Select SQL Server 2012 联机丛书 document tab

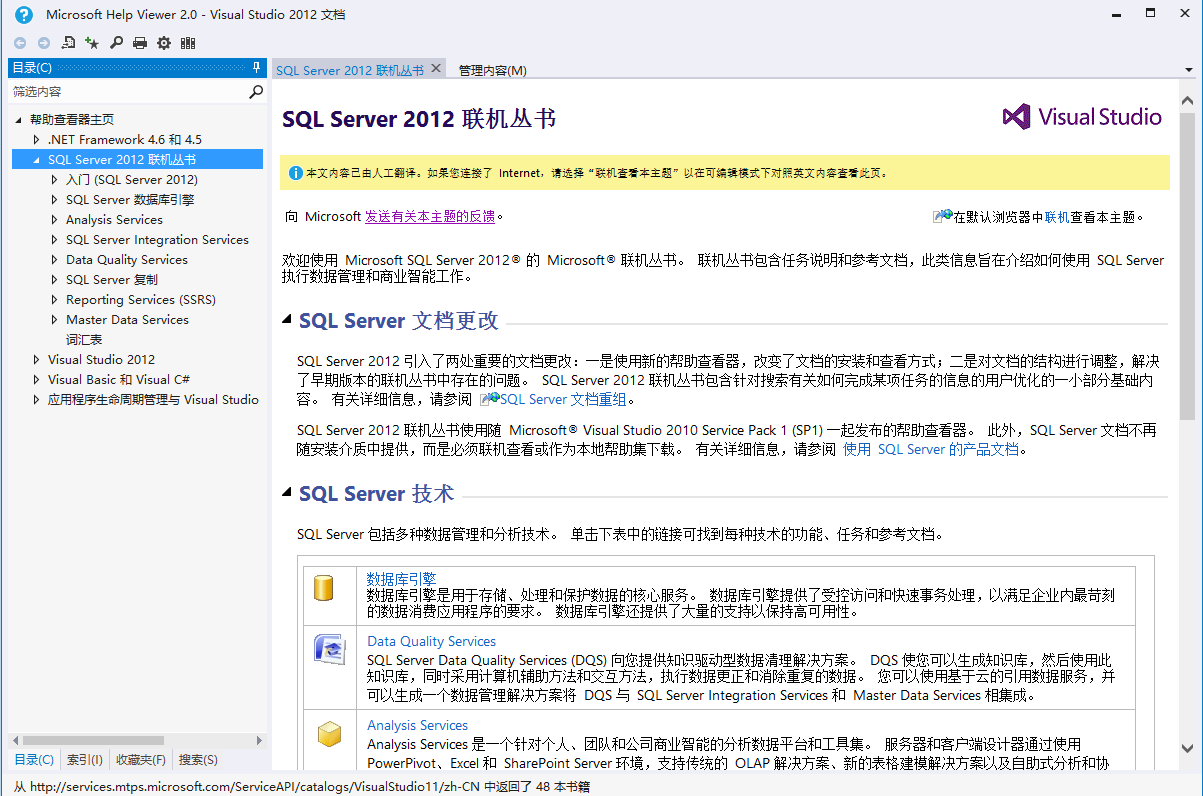coord(350,70)
